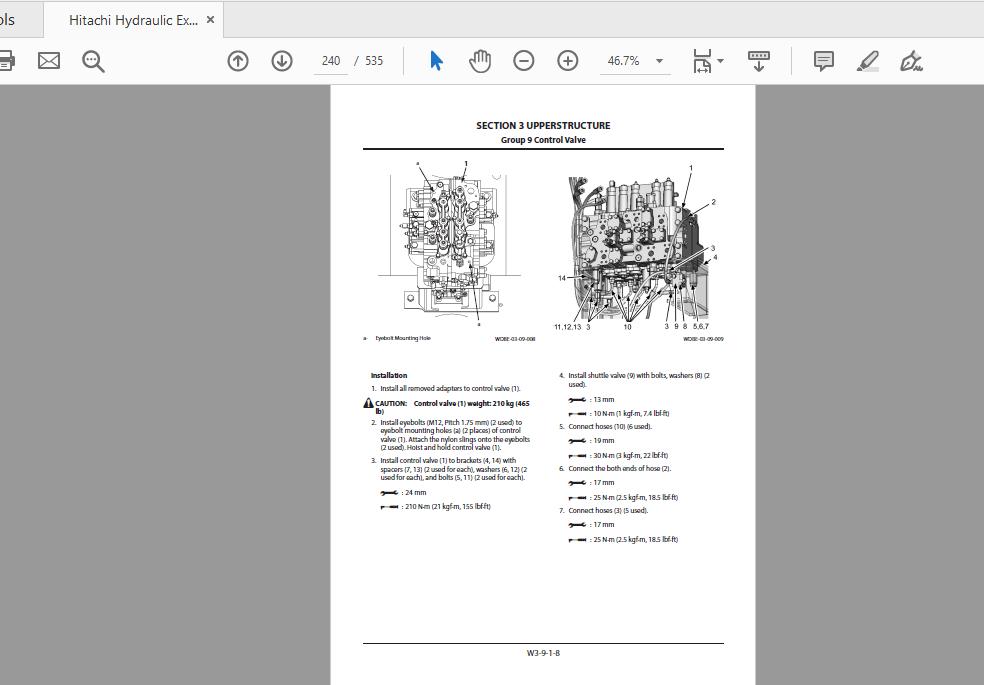Click the page number field showing 240
The image size is (984, 685).
pyautogui.click(x=331, y=61)
